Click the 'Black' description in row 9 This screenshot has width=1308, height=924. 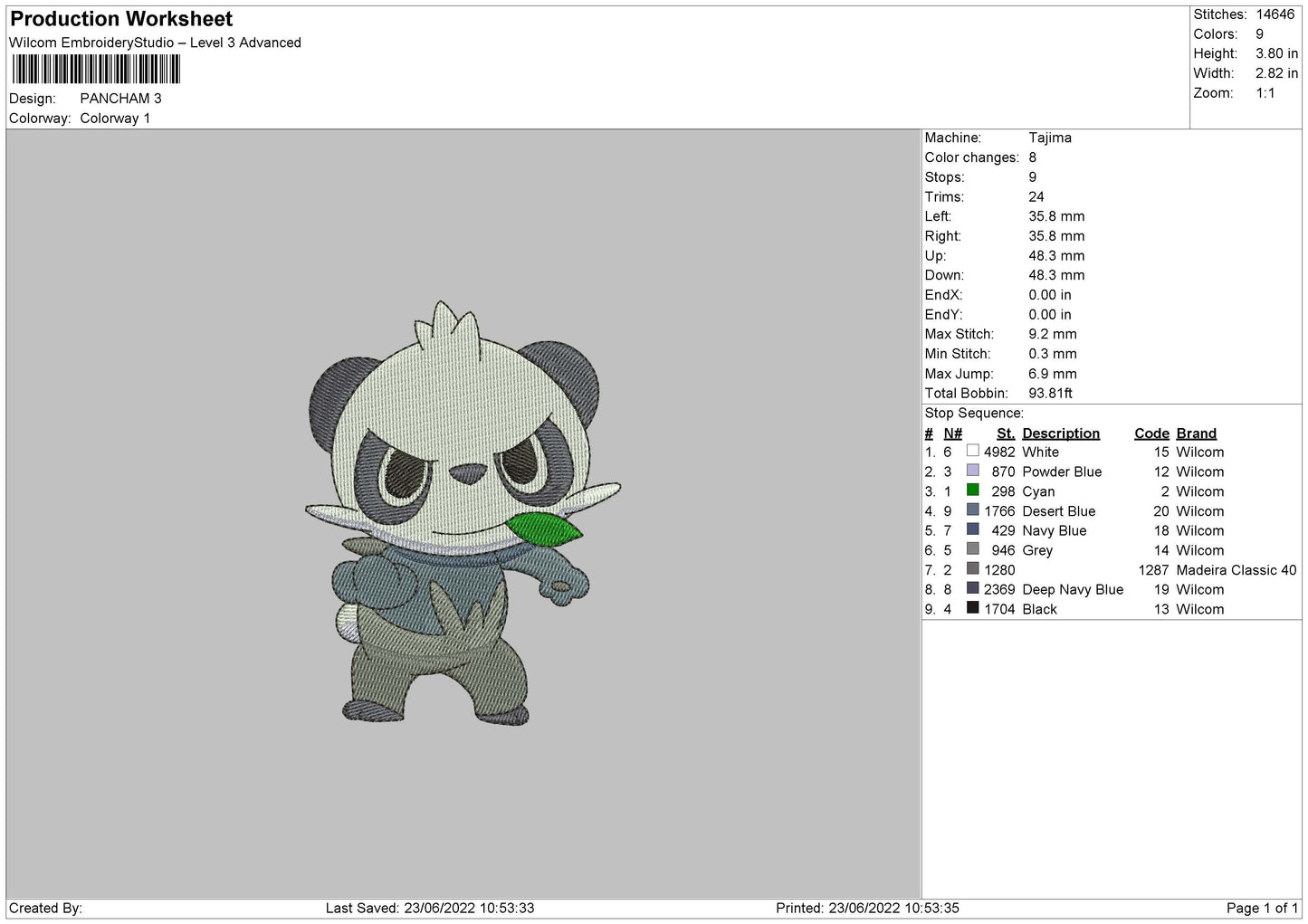point(1039,609)
